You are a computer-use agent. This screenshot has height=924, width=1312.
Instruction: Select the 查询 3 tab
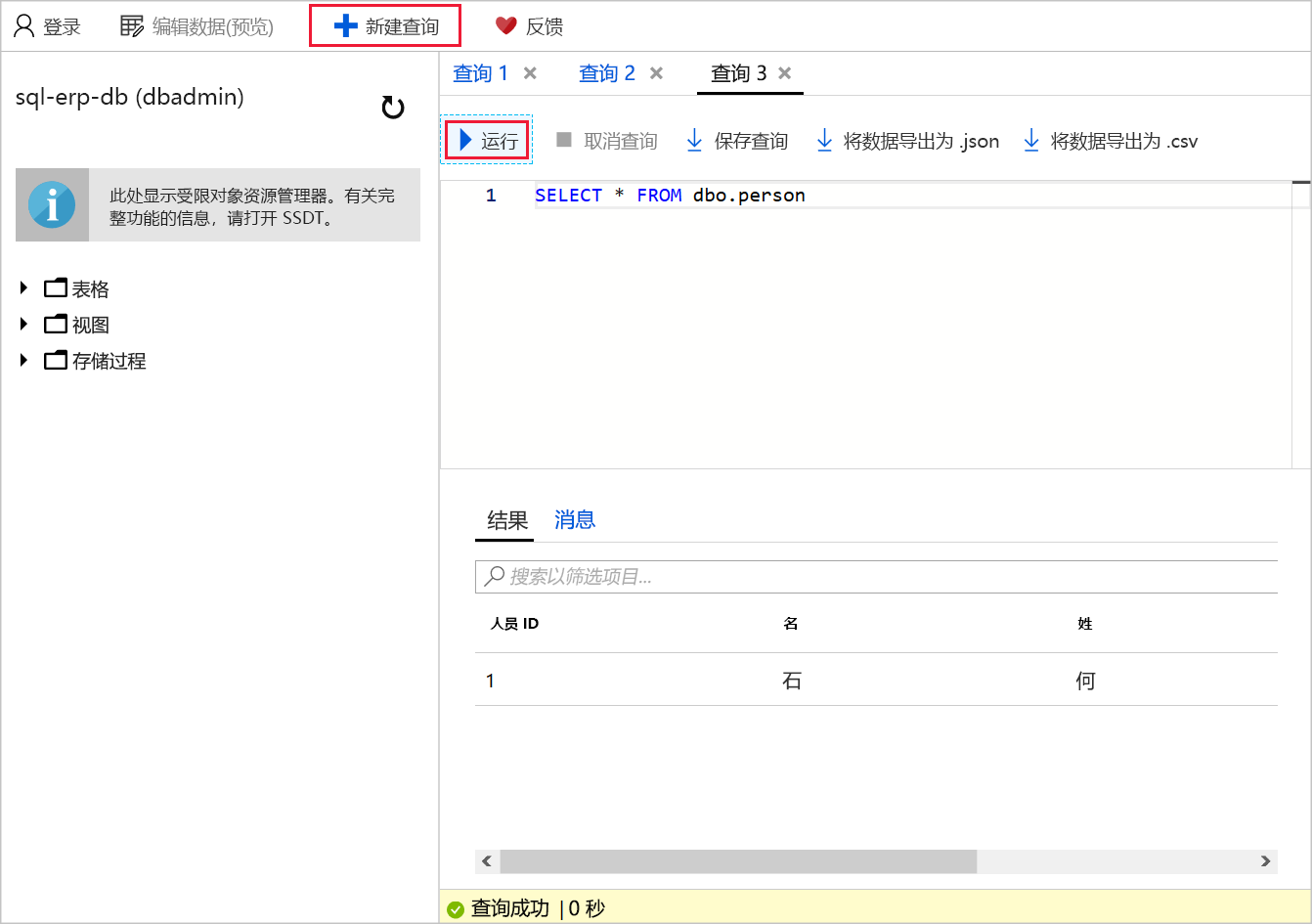tap(738, 73)
